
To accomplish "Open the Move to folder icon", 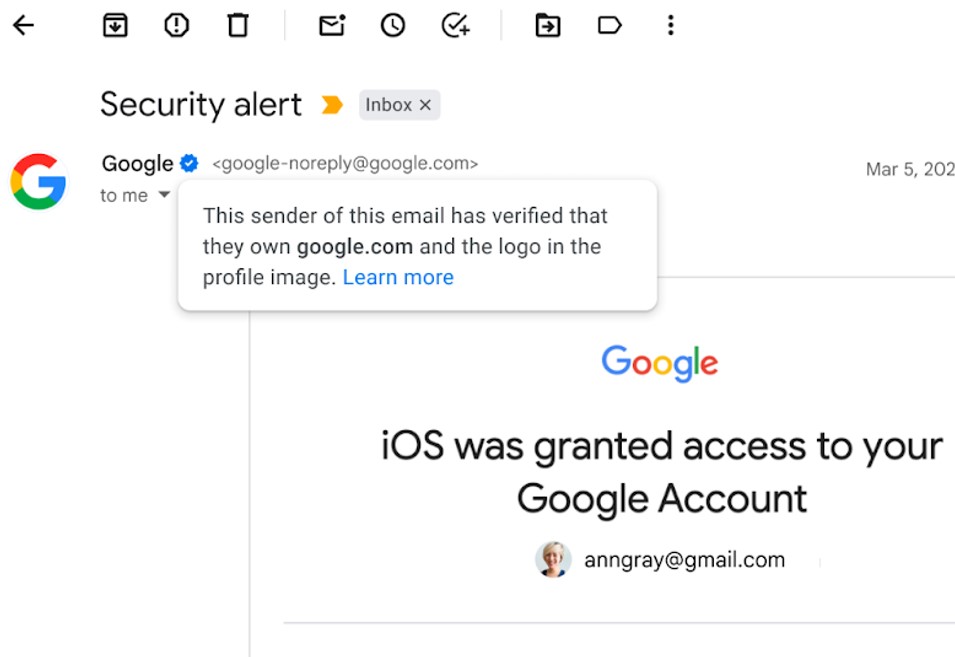I will [x=548, y=26].
